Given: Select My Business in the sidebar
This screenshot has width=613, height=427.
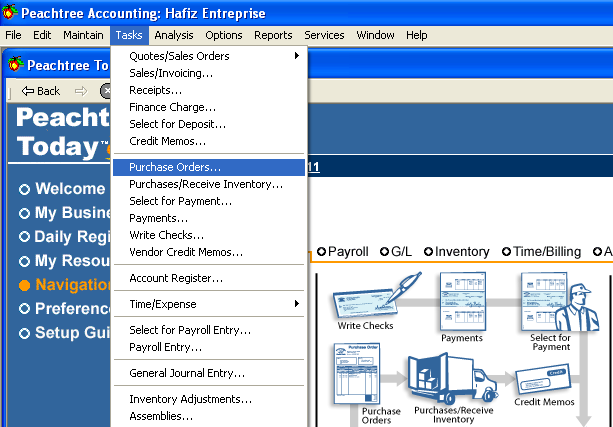Looking at the screenshot, I should point(65,213).
